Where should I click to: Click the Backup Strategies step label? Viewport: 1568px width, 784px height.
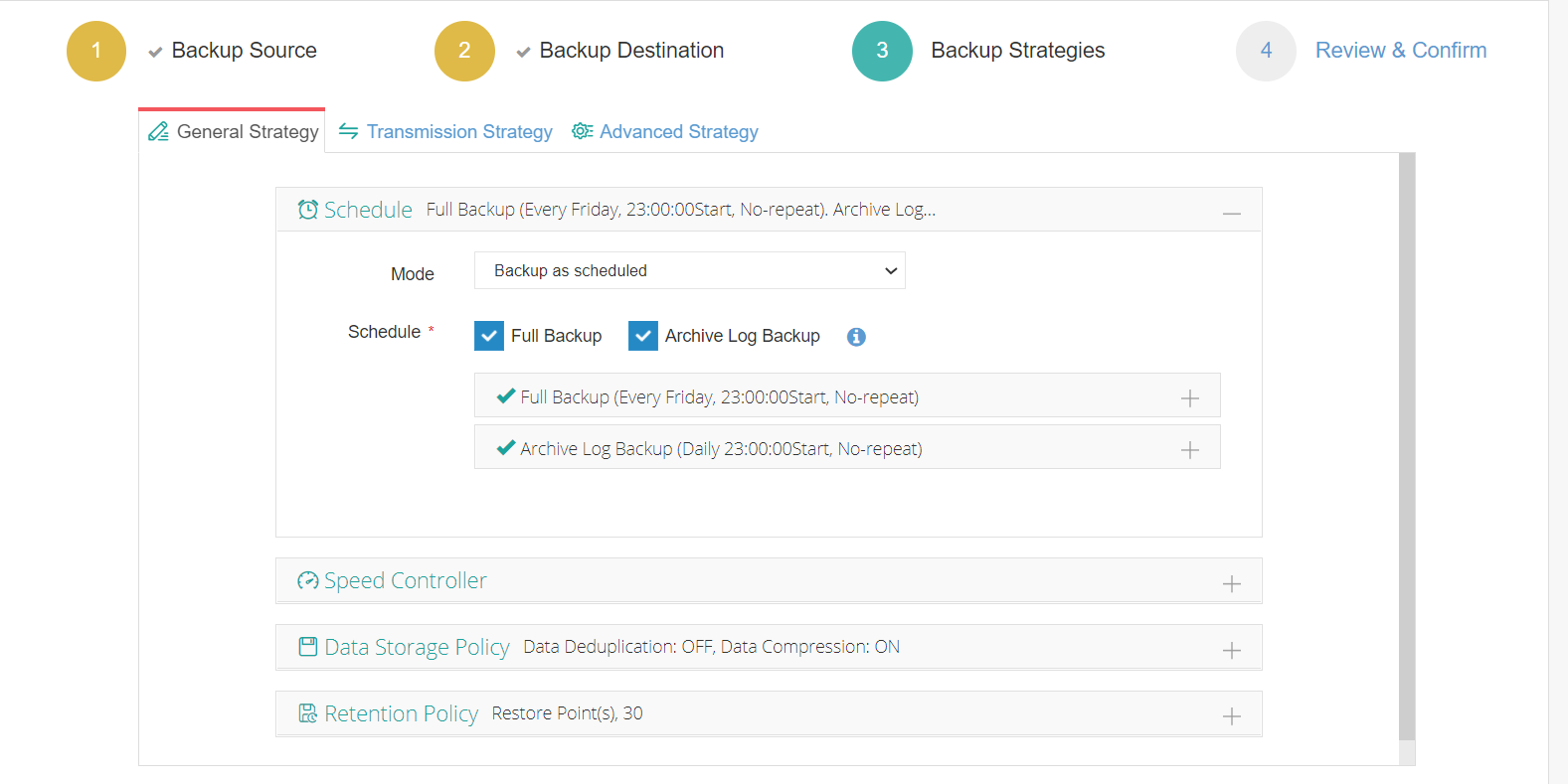point(1018,51)
